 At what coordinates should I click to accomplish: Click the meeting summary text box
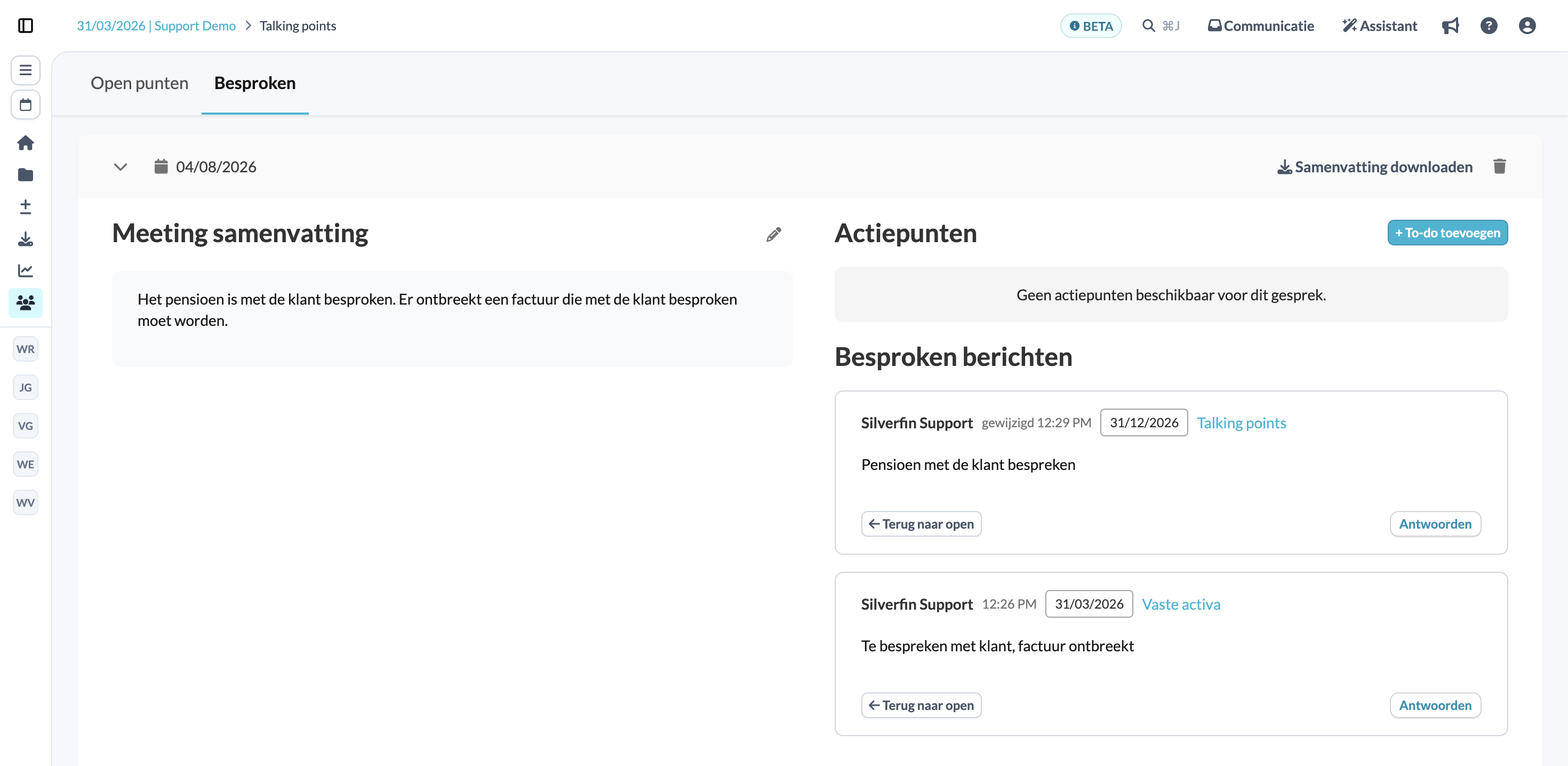452,318
